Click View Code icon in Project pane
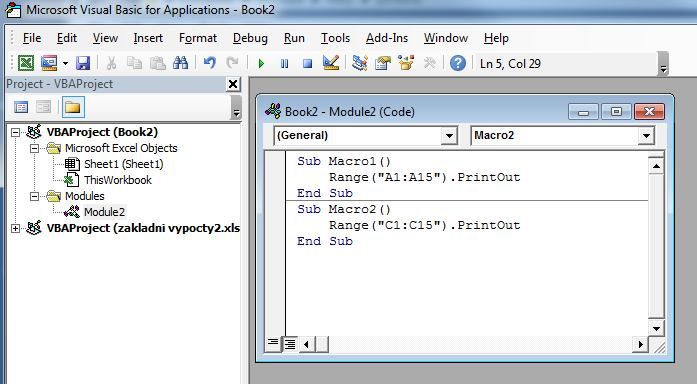 21,107
